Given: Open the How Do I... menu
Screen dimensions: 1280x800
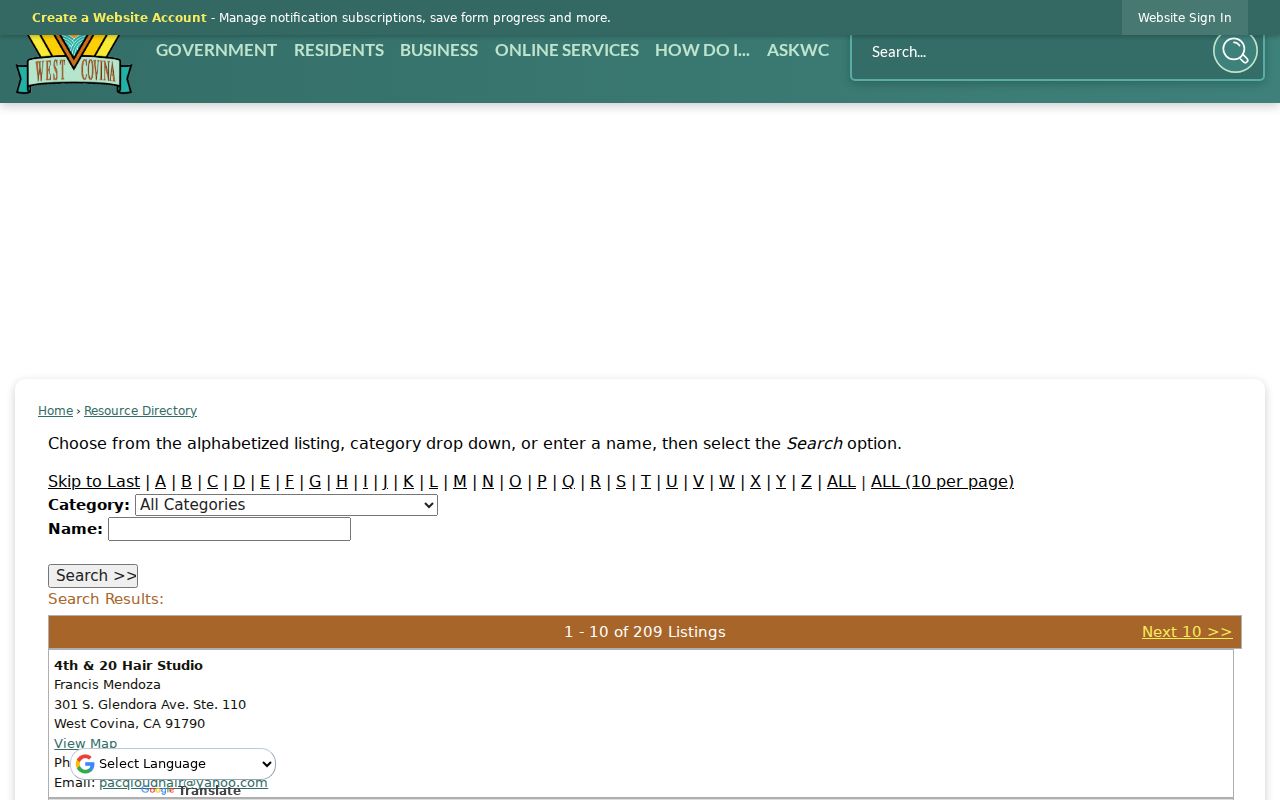Looking at the screenshot, I should tap(702, 50).
